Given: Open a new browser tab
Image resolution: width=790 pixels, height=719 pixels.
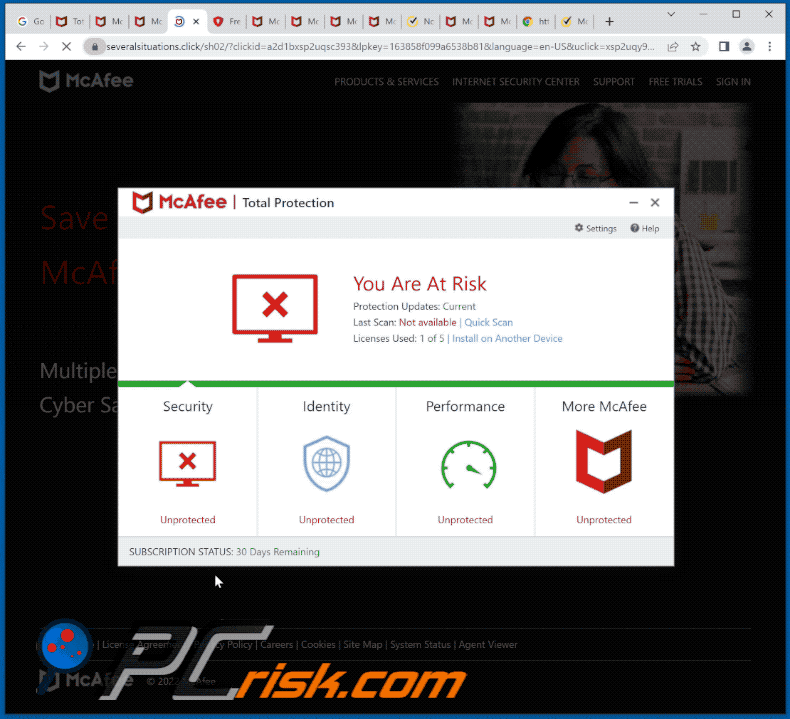Looking at the screenshot, I should click(x=609, y=21).
